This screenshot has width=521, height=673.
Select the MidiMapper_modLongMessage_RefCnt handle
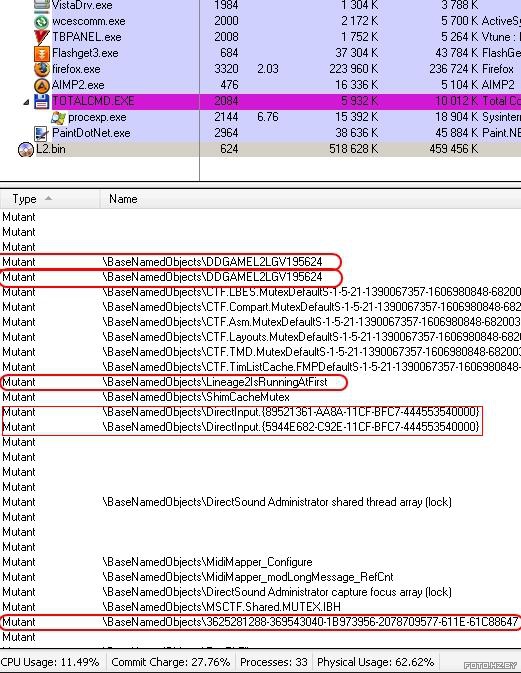[248, 577]
